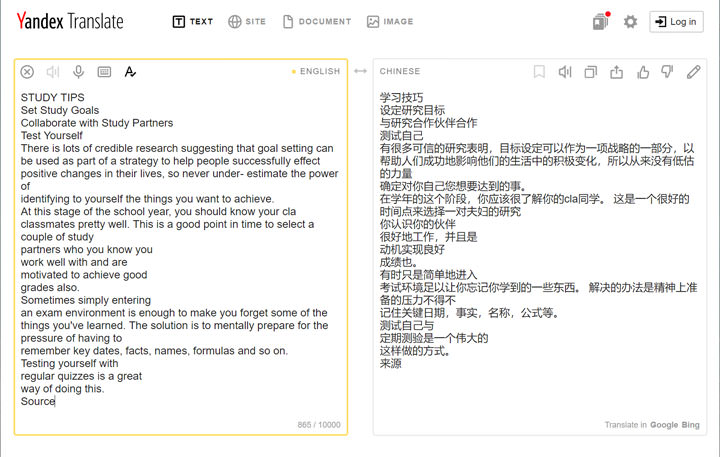Image resolution: width=720 pixels, height=457 pixels.
Task: Open translation in Google
Action: point(664,425)
